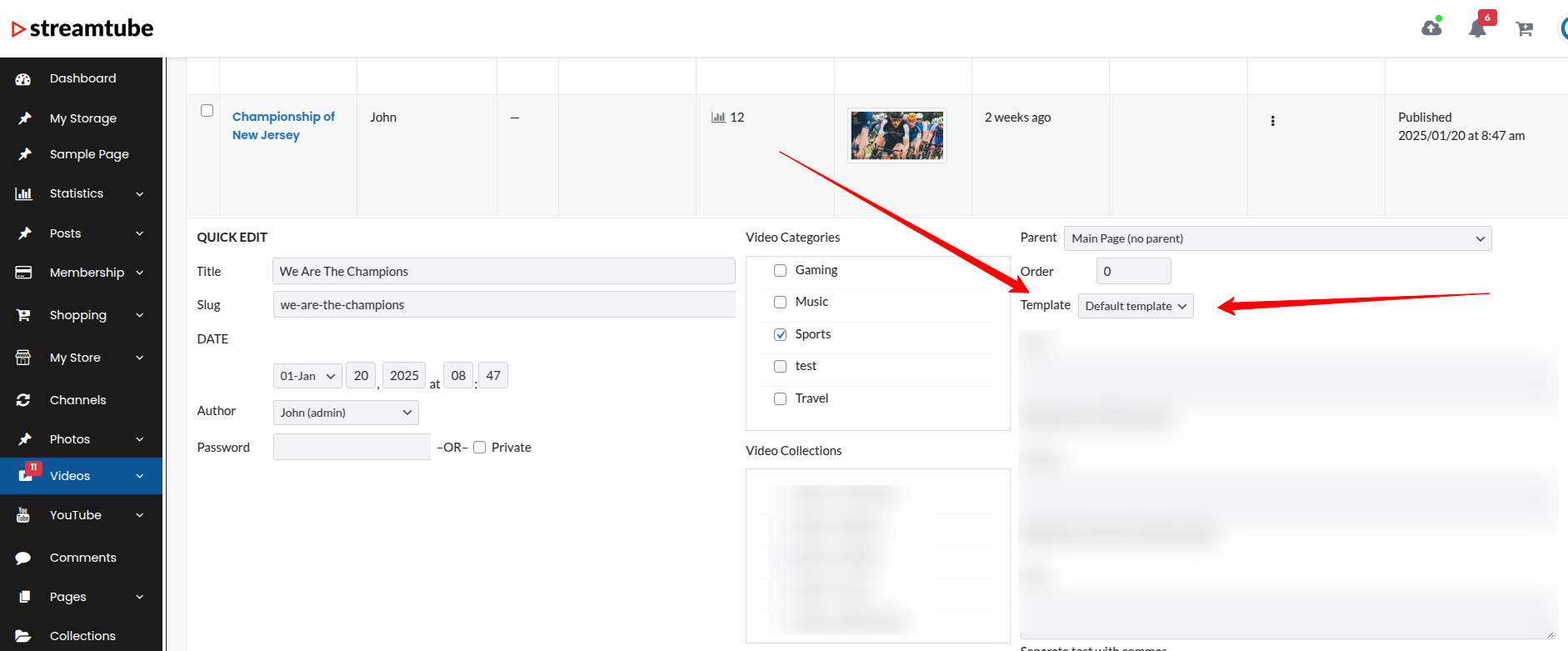Enable the Private checkbox

[x=480, y=448]
